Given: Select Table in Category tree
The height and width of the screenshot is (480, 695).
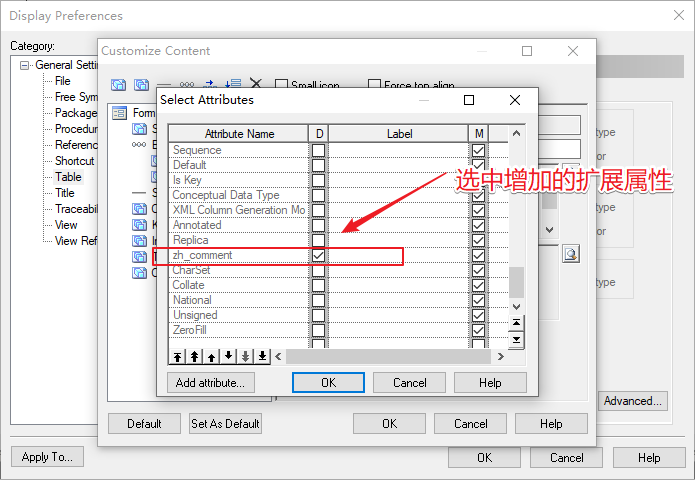Looking at the screenshot, I should tap(68, 177).
